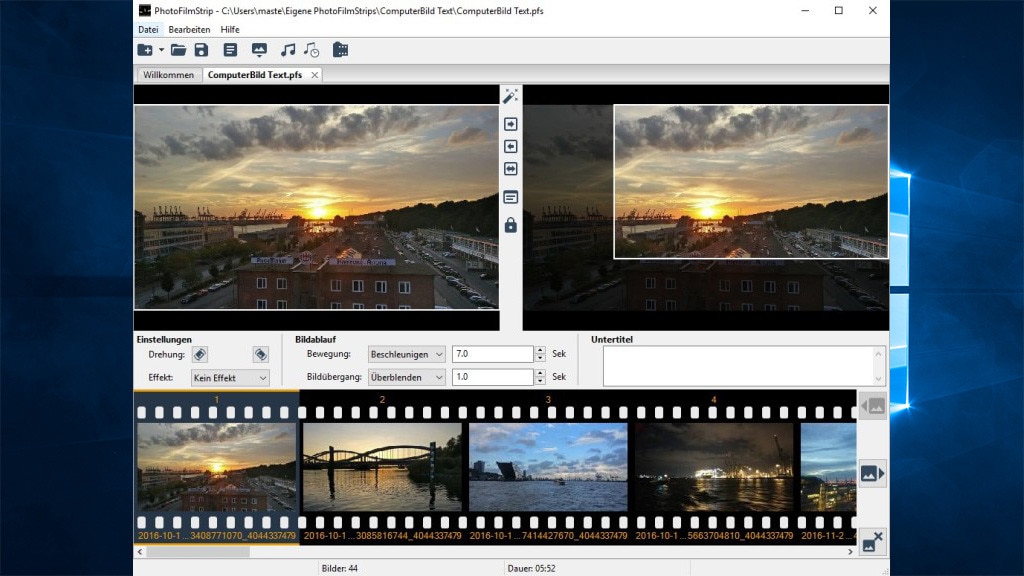Move picture left in filmstrip
The width and height of the screenshot is (1024, 576).
872,406
